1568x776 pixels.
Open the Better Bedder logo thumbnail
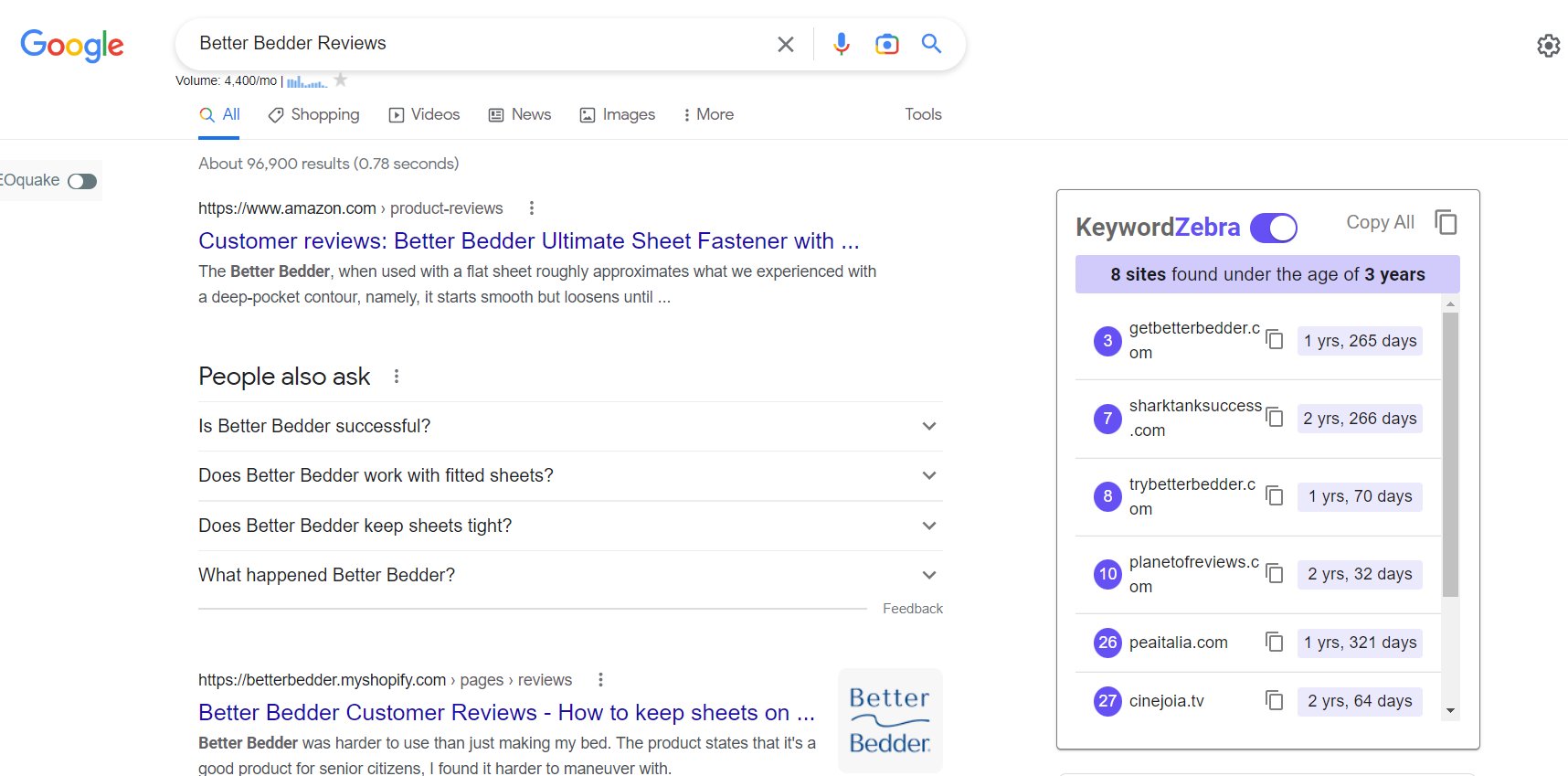coord(890,720)
